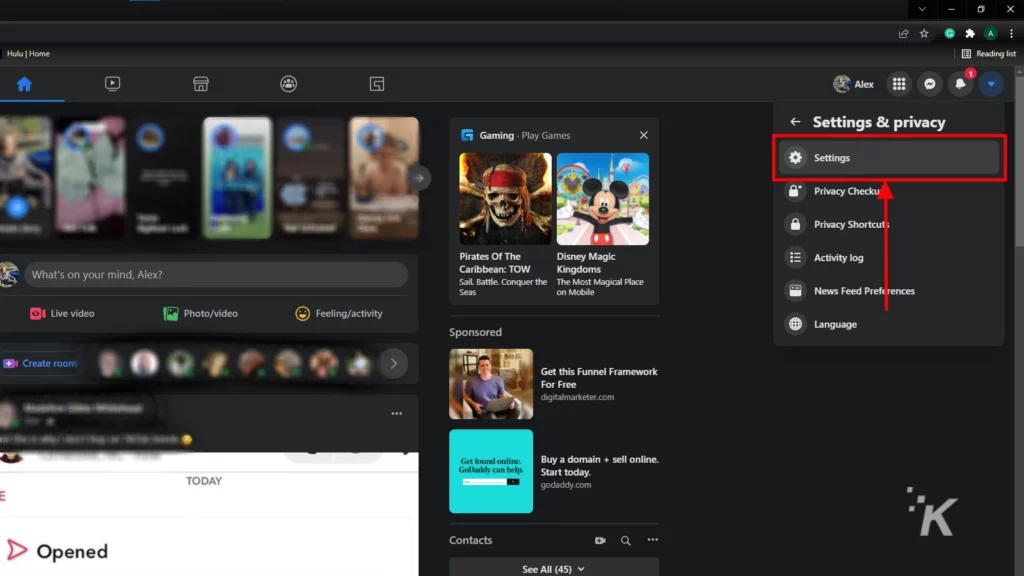Open News Feed Preferences
1024x576 pixels.
889,291
